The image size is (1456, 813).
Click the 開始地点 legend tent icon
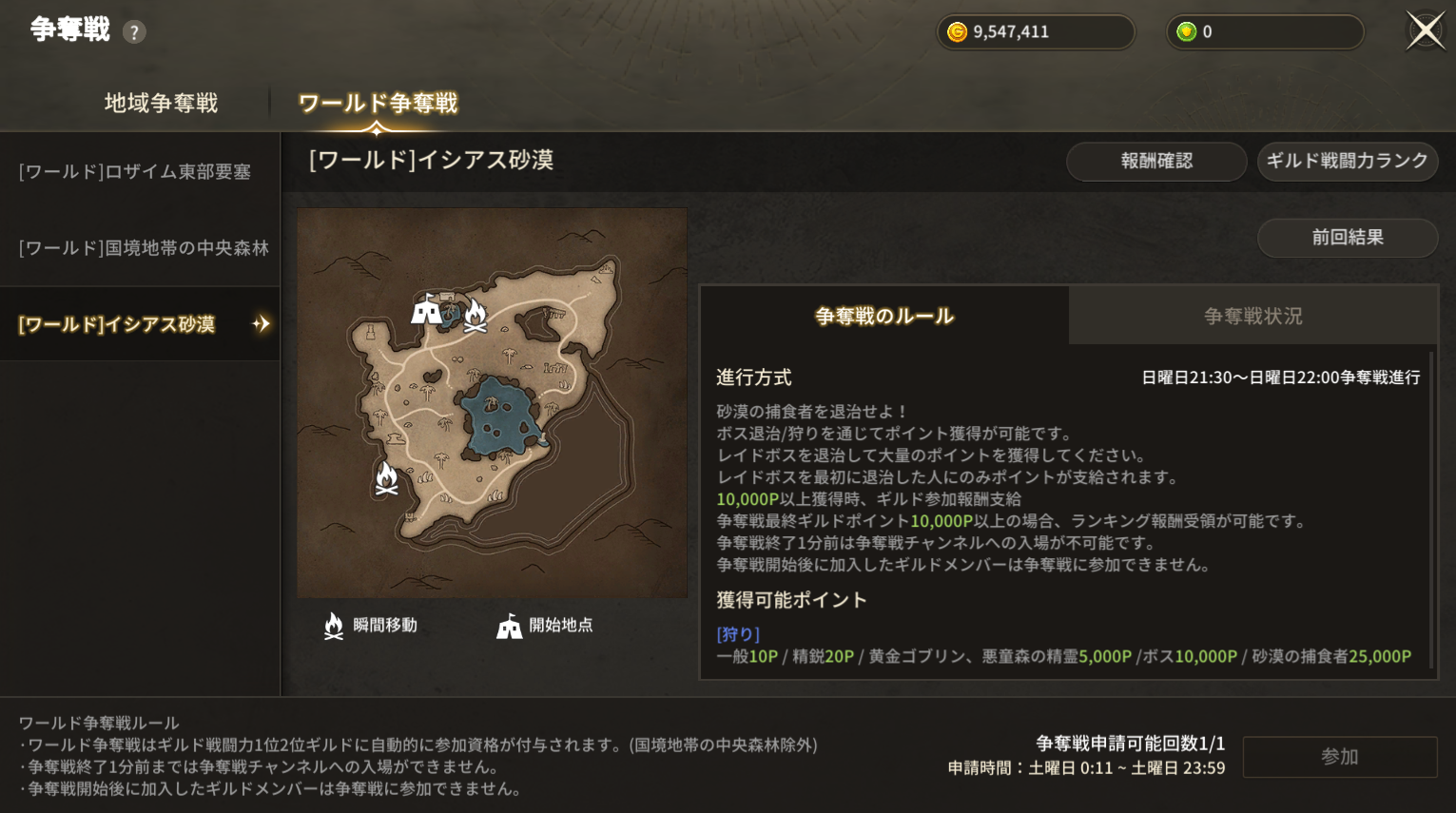pos(509,626)
